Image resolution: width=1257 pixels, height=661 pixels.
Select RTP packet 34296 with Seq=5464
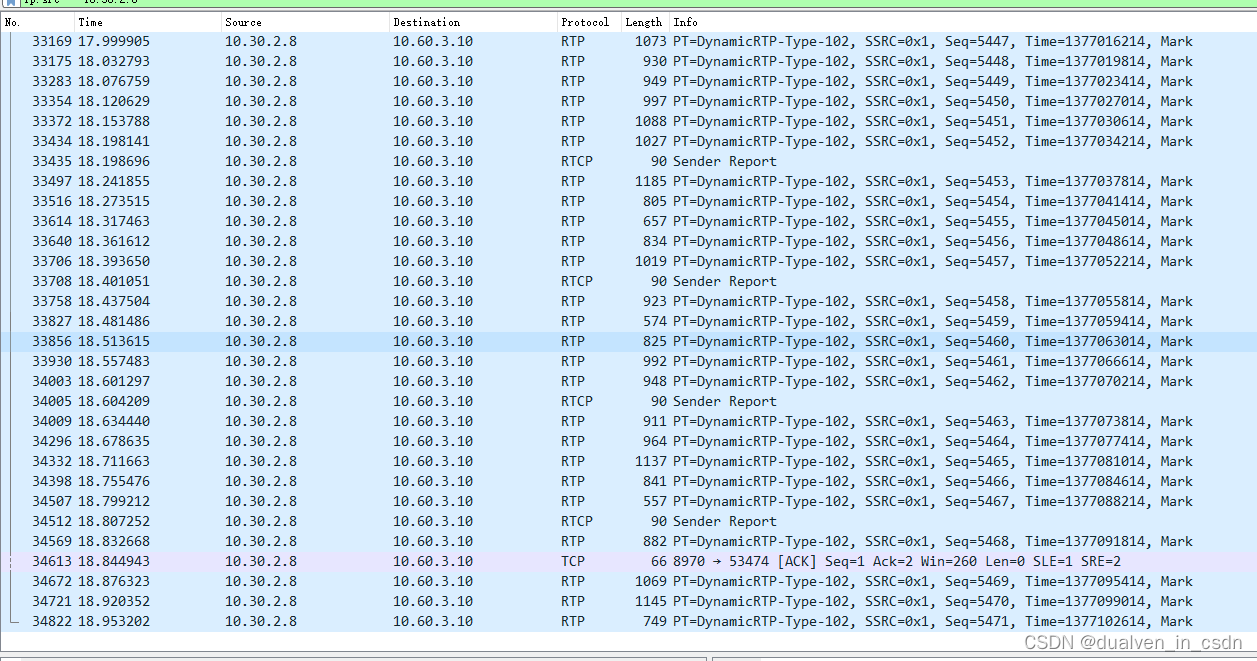(400, 441)
